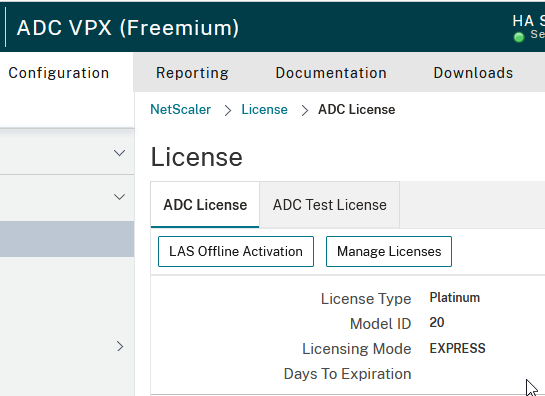This screenshot has height=396, width=545.
Task: Switch to ADC License tab
Action: coord(205,205)
